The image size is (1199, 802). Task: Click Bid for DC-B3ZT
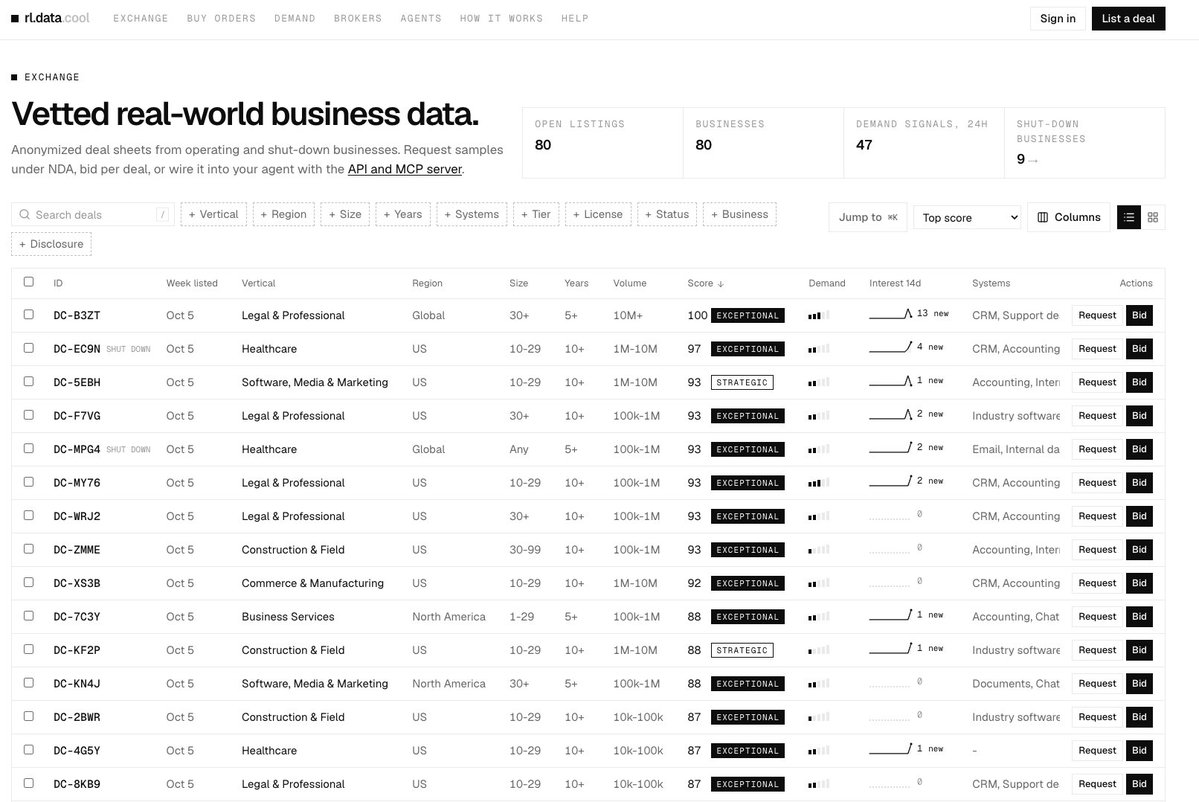1139,315
